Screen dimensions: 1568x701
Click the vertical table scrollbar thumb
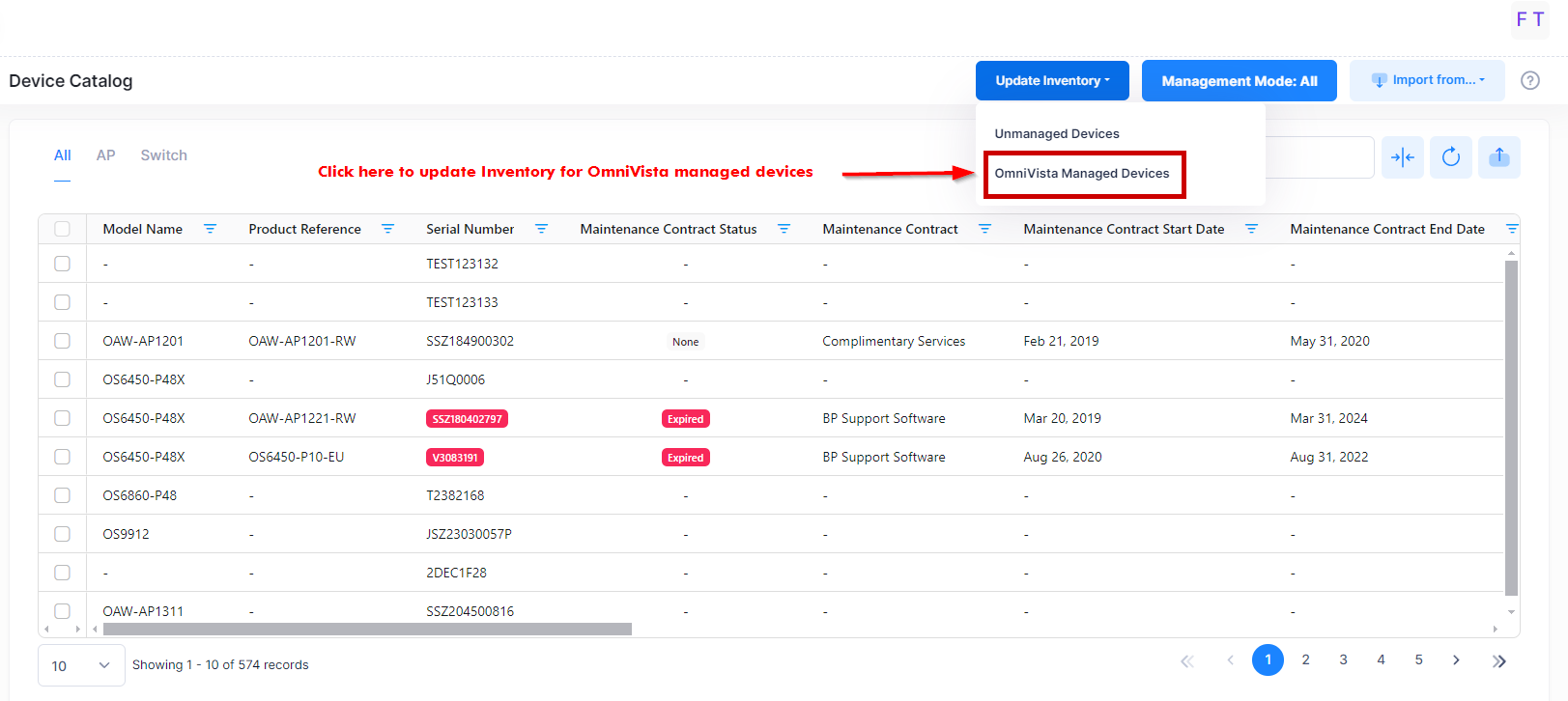1512,428
